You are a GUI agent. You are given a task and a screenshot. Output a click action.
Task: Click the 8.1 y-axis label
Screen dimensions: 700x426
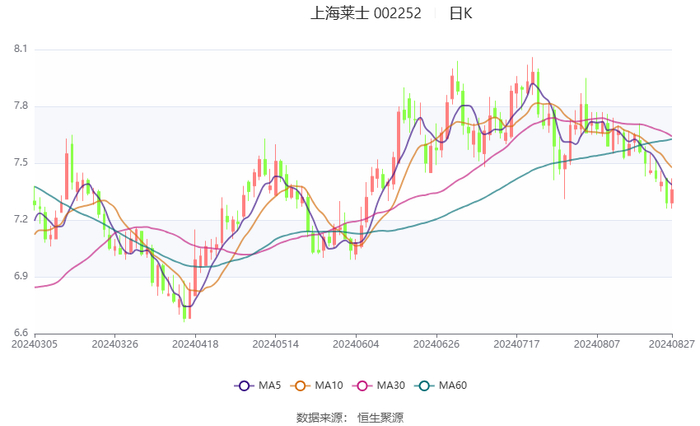pos(21,49)
